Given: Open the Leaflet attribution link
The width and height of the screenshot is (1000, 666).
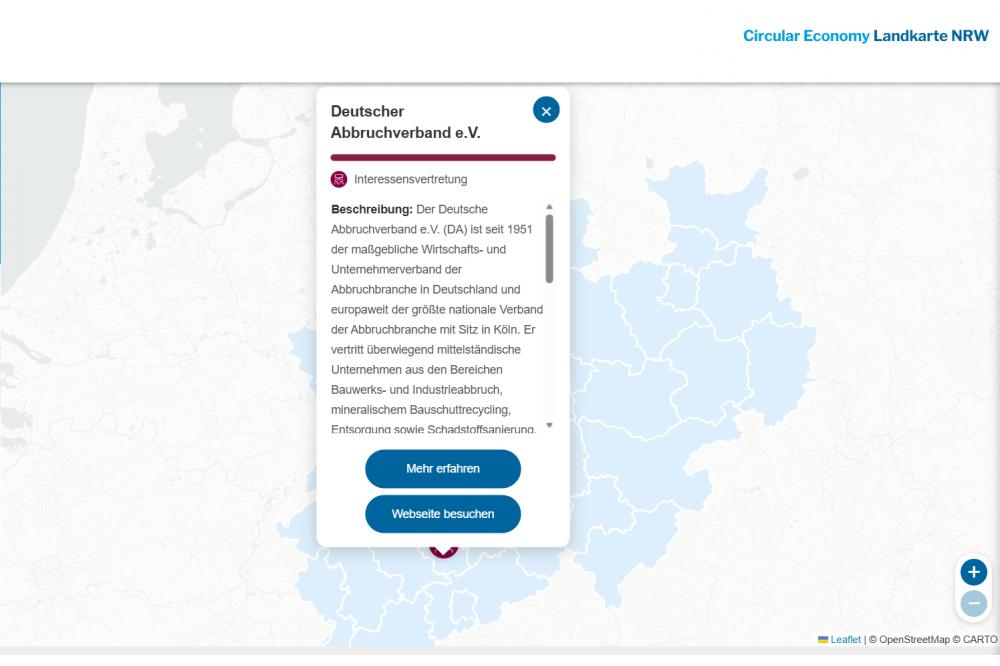Looking at the screenshot, I should point(845,640).
